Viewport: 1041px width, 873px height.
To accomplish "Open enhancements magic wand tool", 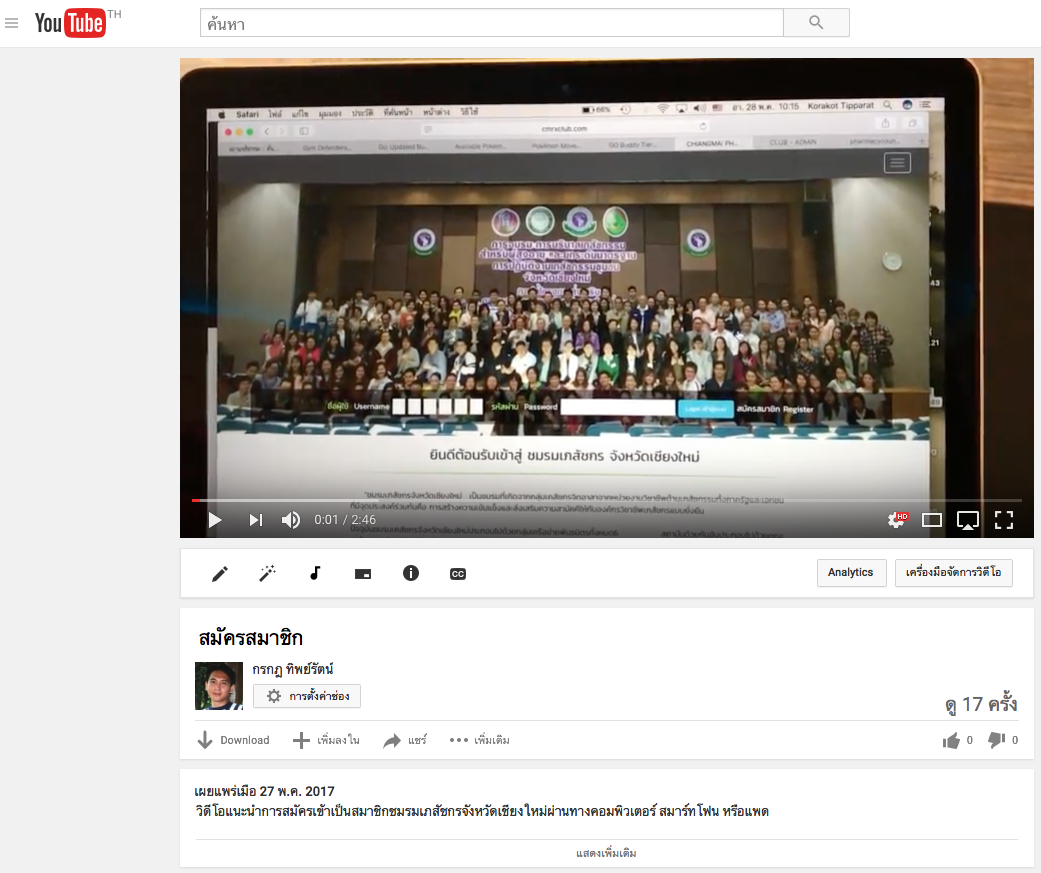I will [268, 574].
